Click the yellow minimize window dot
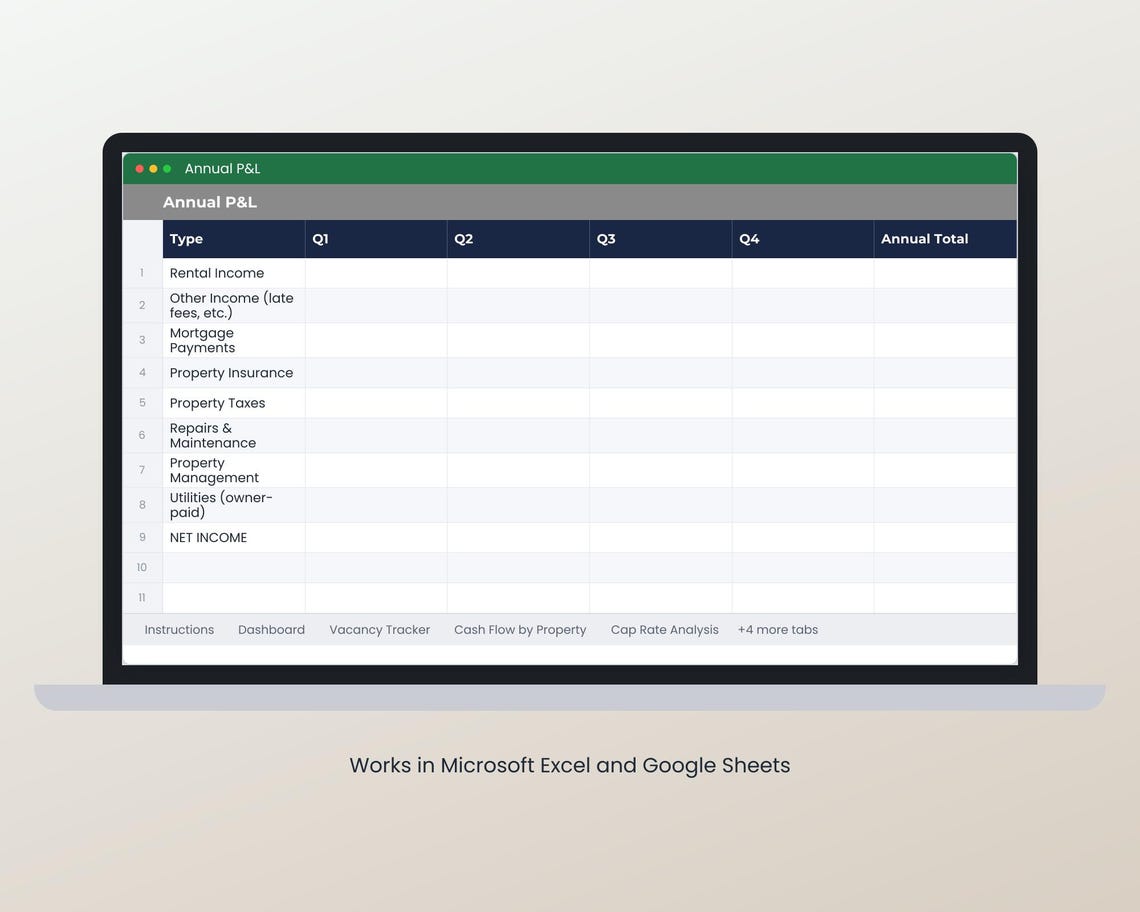Image resolution: width=1140 pixels, height=912 pixels. click(x=153, y=169)
